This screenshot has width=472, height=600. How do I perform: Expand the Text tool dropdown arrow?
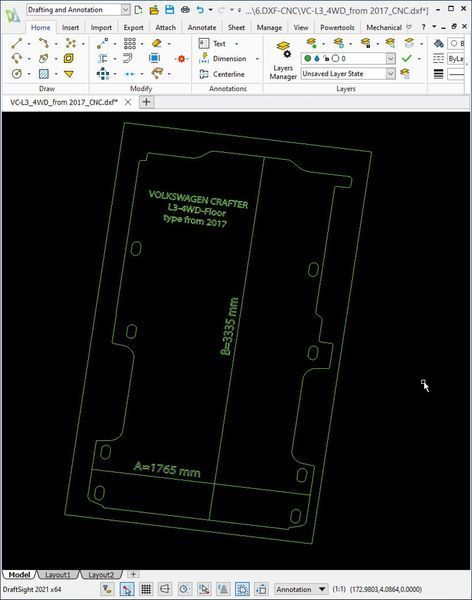point(236,44)
